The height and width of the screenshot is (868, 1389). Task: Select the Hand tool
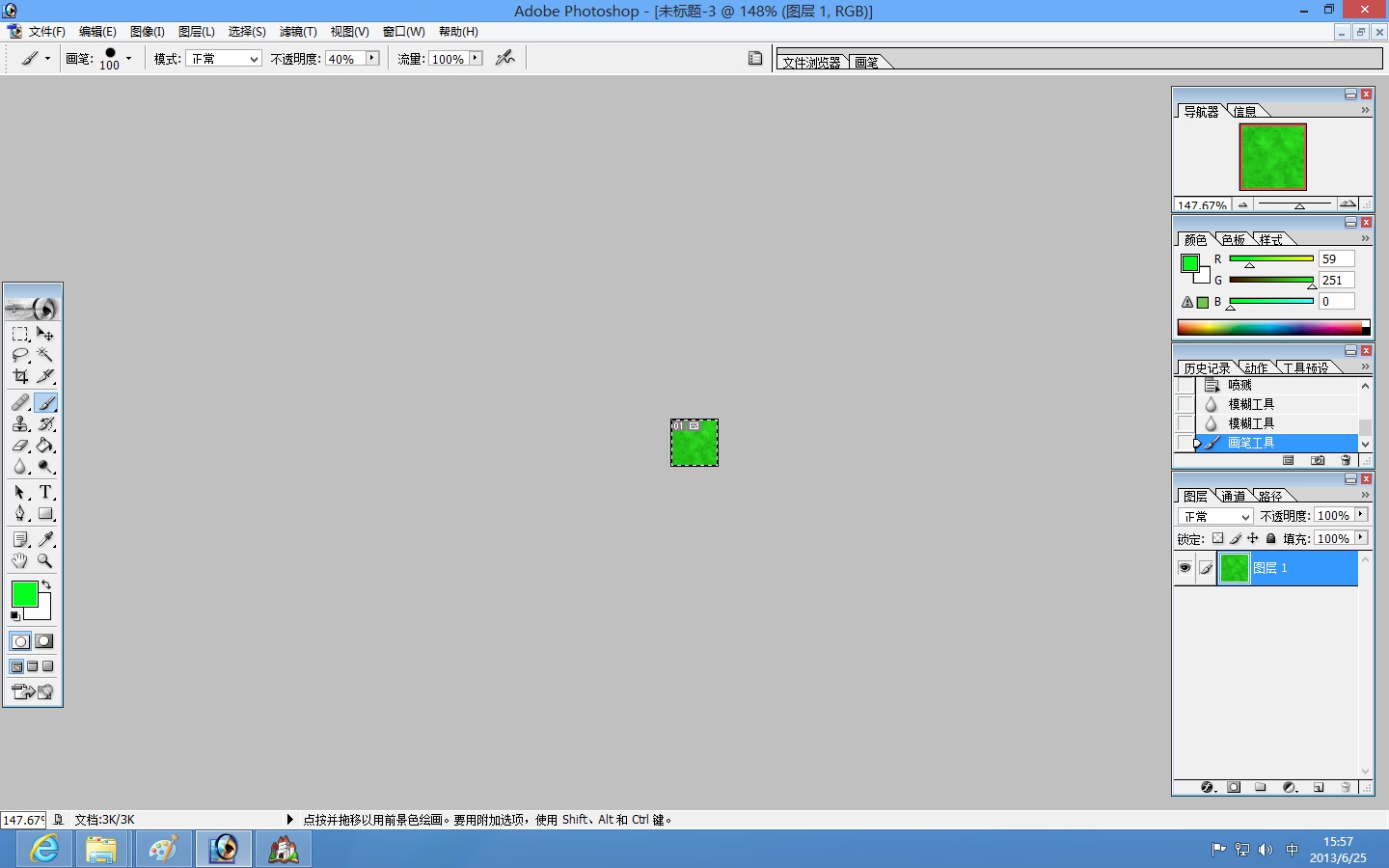click(20, 560)
